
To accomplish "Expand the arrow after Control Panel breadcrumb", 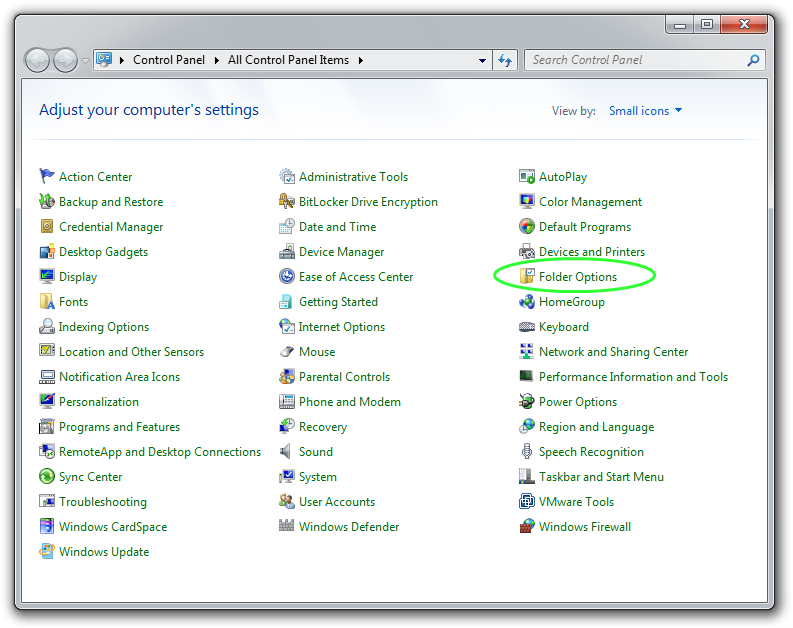I will coord(216,60).
